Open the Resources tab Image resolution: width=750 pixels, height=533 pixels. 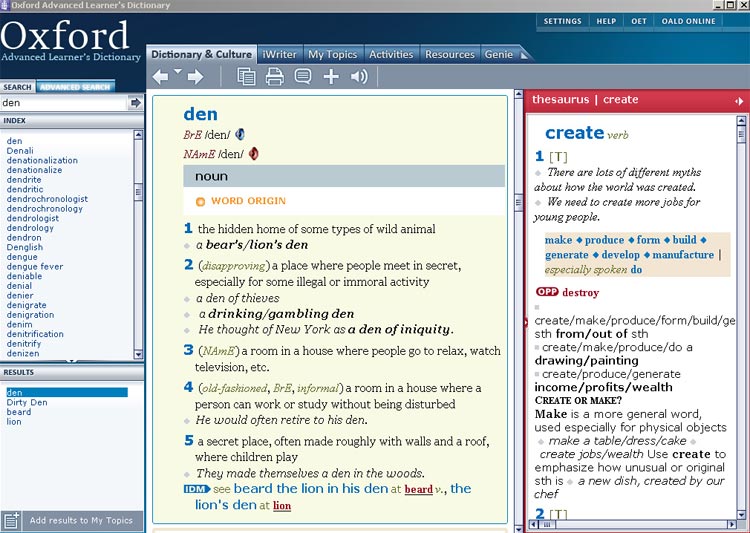coord(450,55)
